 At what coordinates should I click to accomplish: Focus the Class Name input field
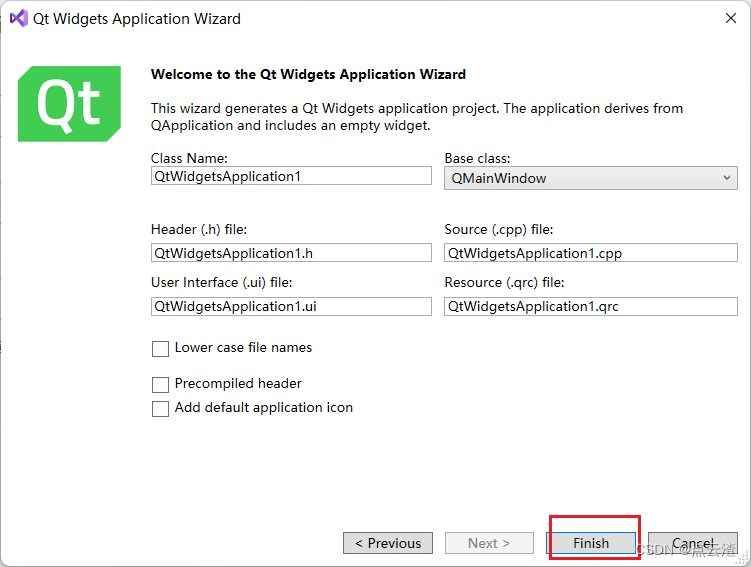coord(291,176)
